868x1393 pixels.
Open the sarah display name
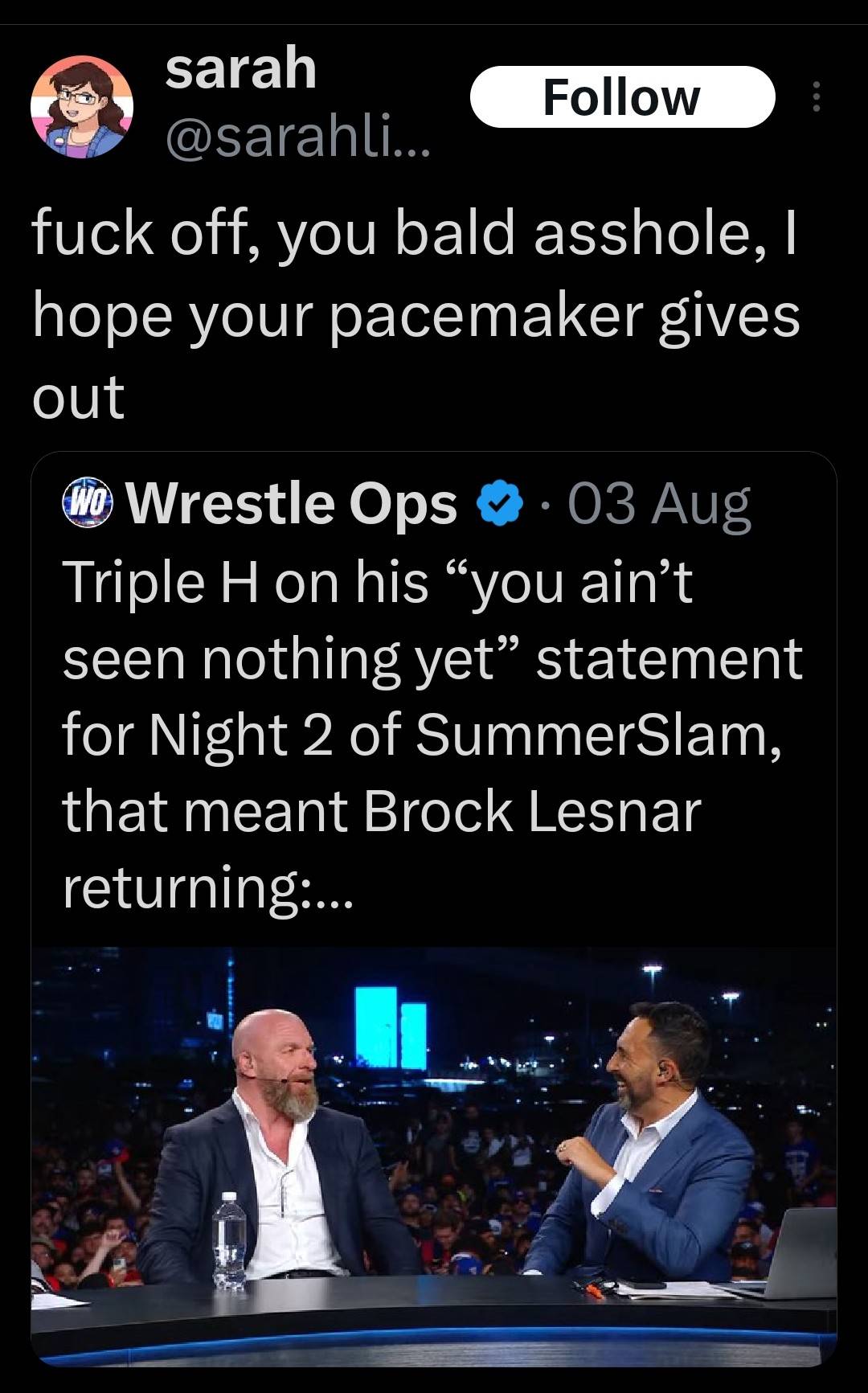241,68
